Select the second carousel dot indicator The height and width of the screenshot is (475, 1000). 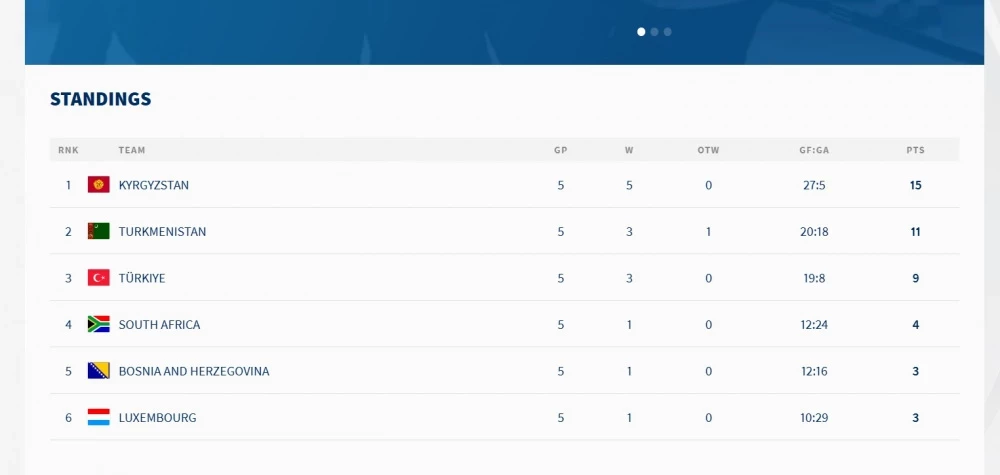click(654, 32)
